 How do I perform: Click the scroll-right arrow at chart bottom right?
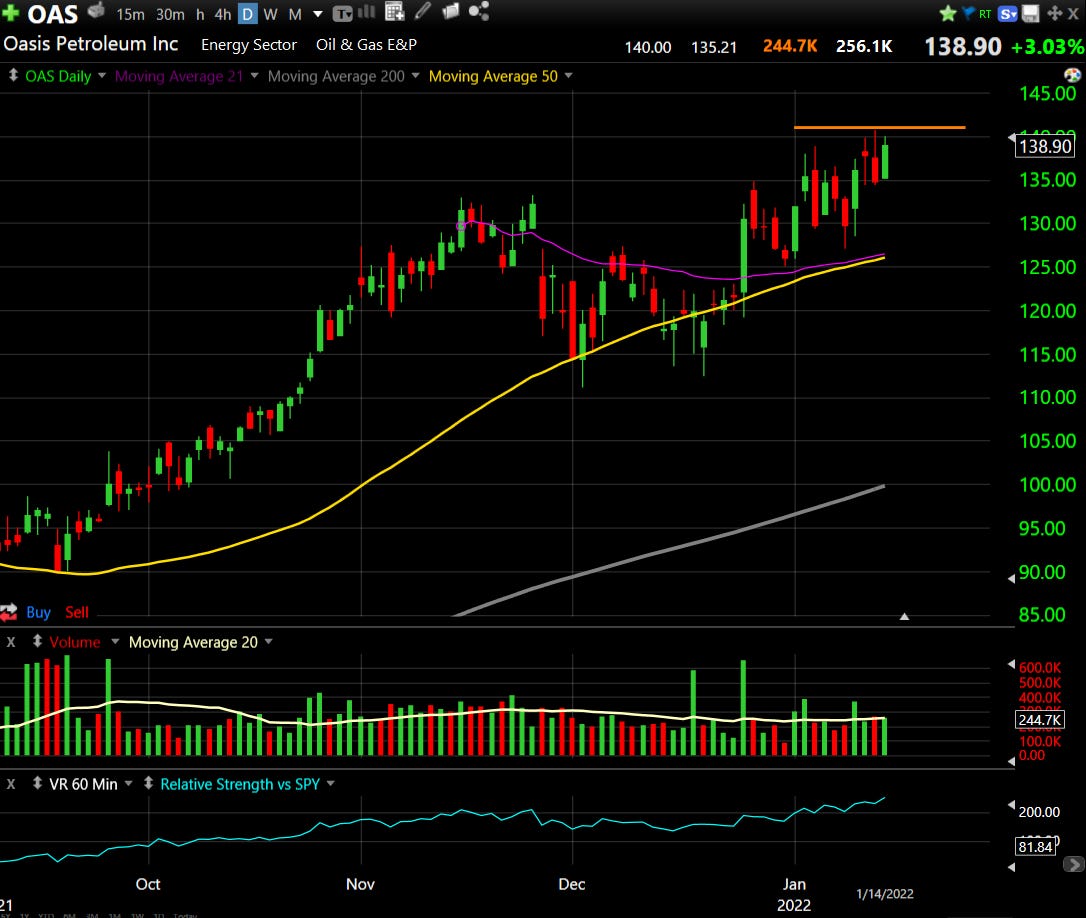click(x=1074, y=864)
